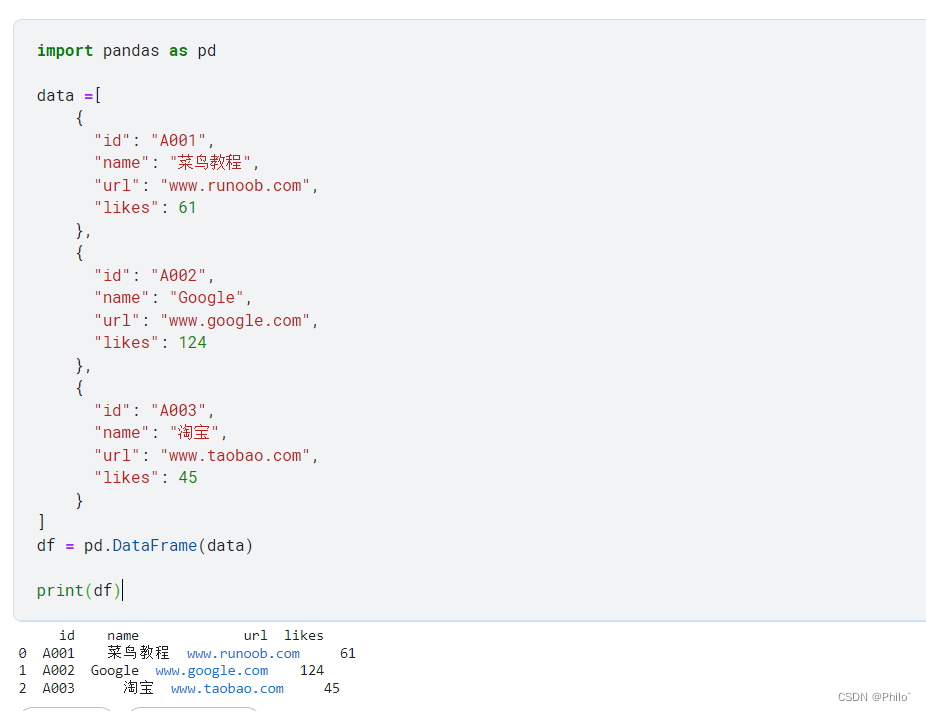926x711 pixels.
Task: Click output cell A001 in row 0
Action: tap(58, 653)
